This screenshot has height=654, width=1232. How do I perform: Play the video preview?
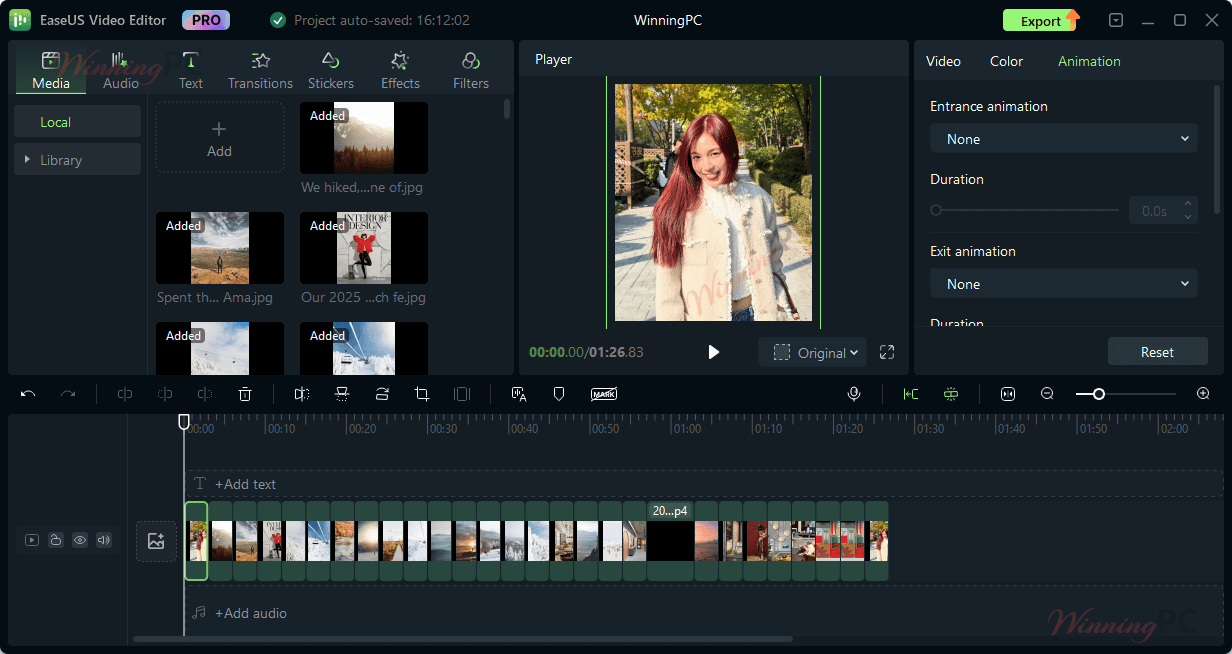713,352
